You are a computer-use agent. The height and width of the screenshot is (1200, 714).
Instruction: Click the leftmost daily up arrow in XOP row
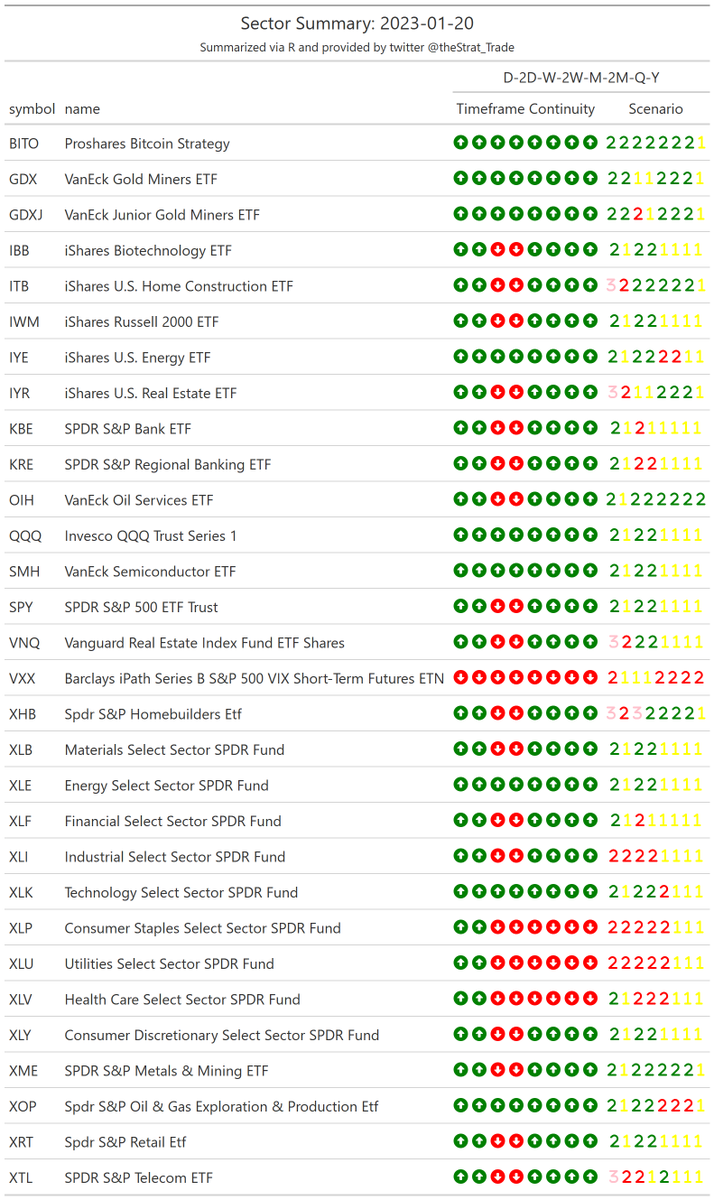click(461, 1106)
